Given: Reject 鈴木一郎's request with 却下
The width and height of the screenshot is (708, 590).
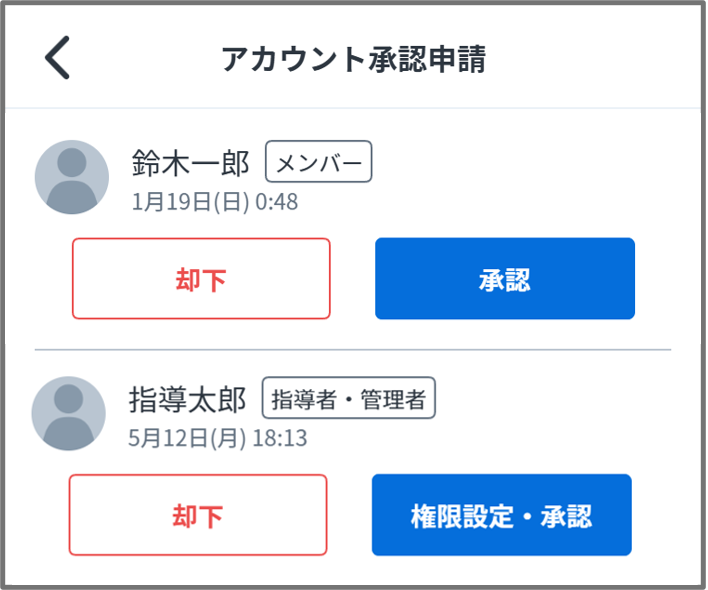Looking at the screenshot, I should coord(201,279).
